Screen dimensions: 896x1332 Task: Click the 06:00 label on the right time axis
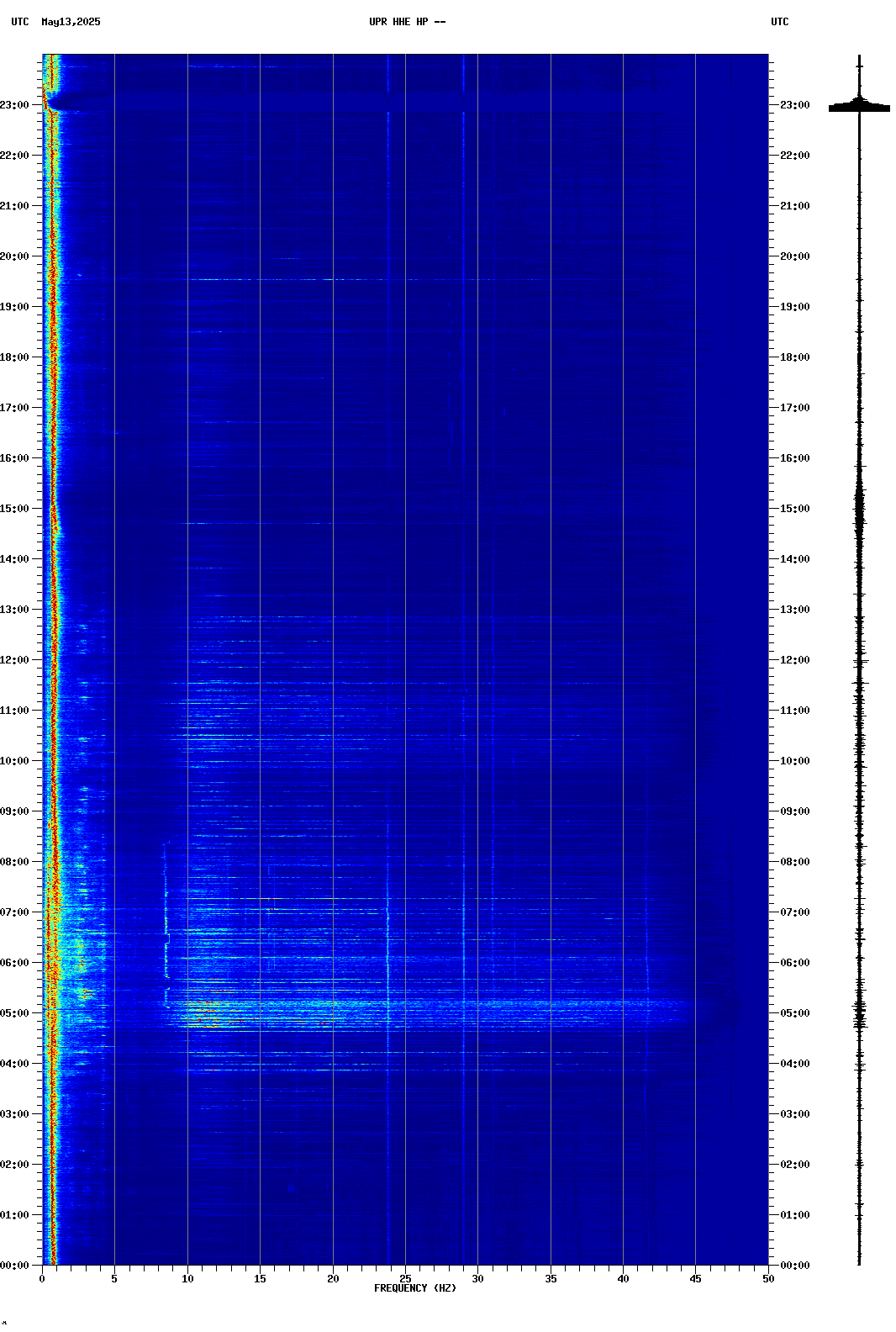click(x=795, y=963)
